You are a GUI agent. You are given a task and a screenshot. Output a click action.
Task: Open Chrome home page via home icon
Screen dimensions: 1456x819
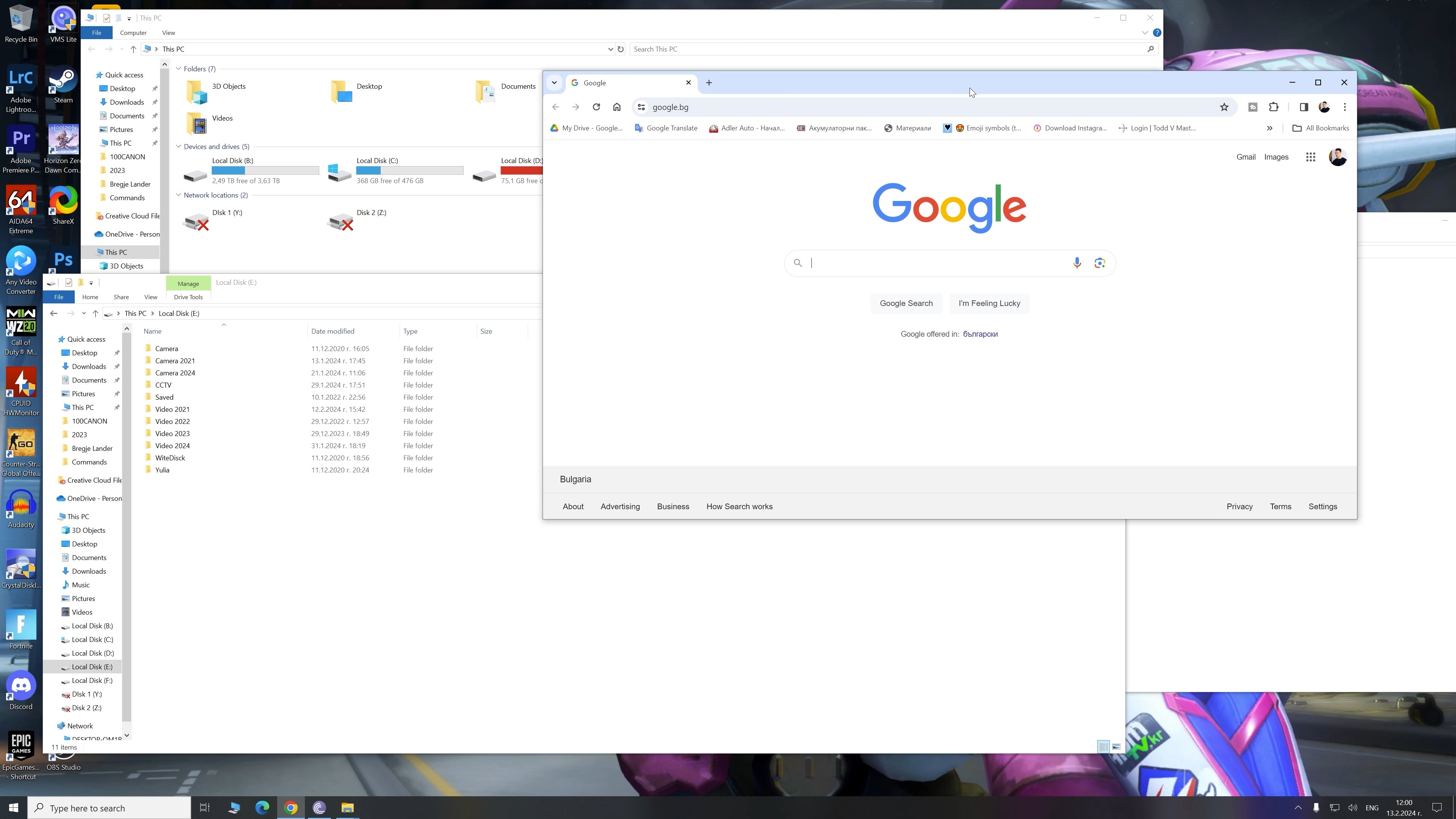pyautogui.click(x=617, y=107)
